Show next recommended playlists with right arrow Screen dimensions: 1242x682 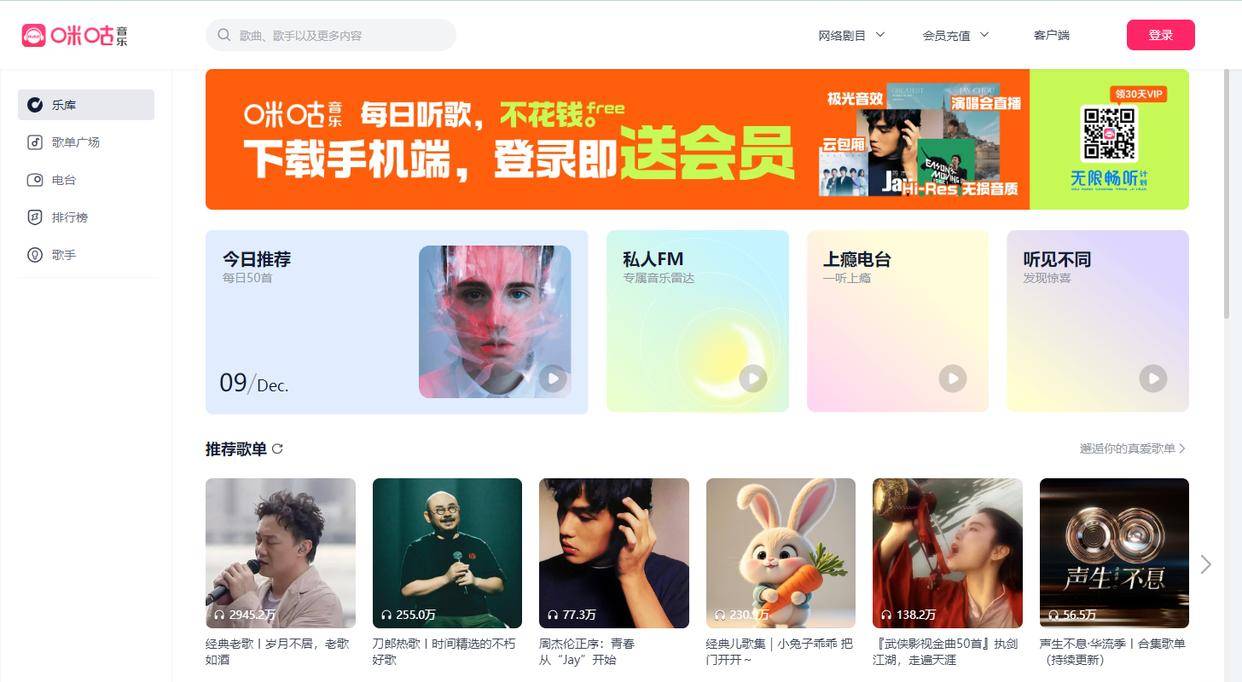pyautogui.click(x=1206, y=565)
